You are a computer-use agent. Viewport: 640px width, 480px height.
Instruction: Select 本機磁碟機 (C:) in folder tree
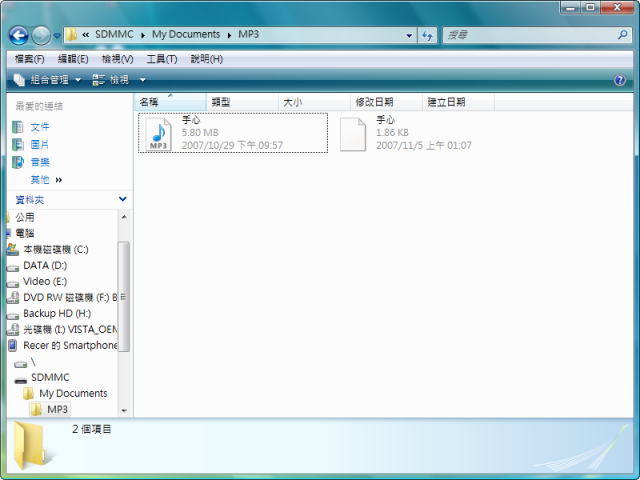point(56,249)
